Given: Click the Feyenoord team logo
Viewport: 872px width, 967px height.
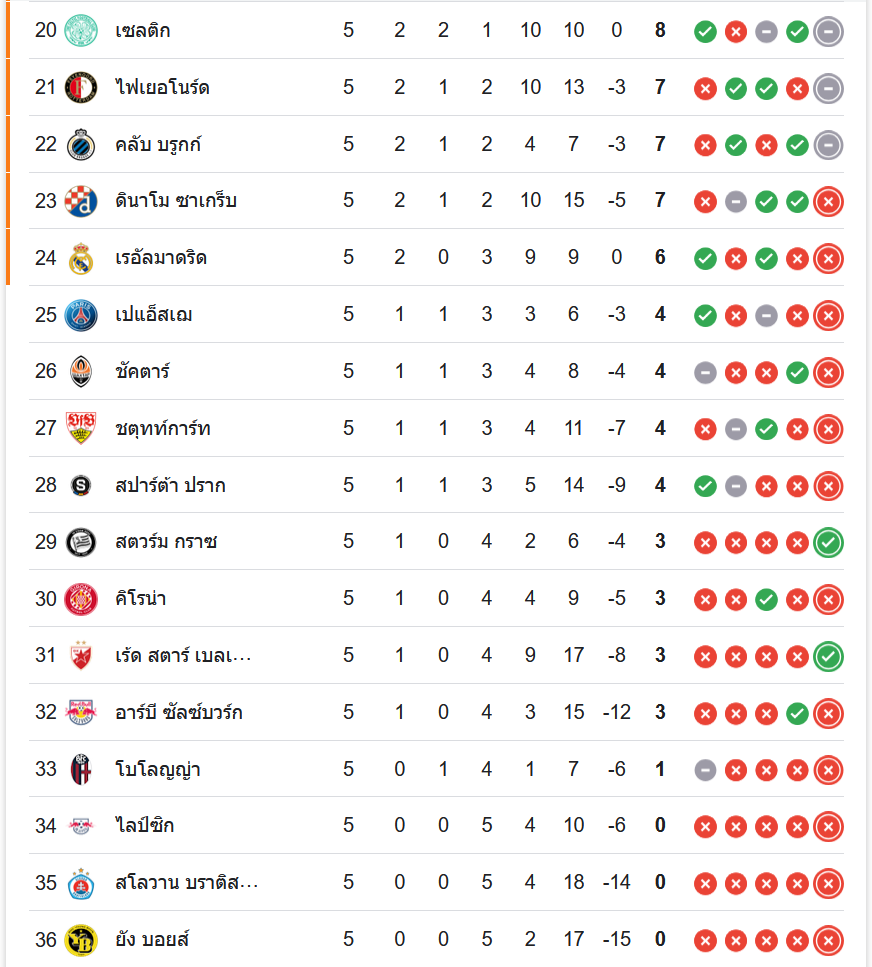Looking at the screenshot, I should pos(80,87).
